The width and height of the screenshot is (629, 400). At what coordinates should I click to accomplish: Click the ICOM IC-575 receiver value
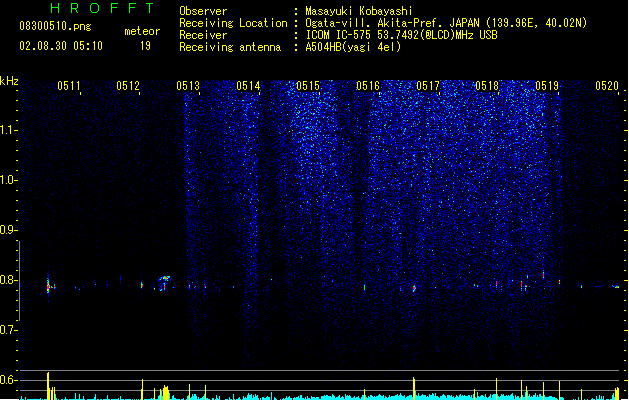(402, 35)
